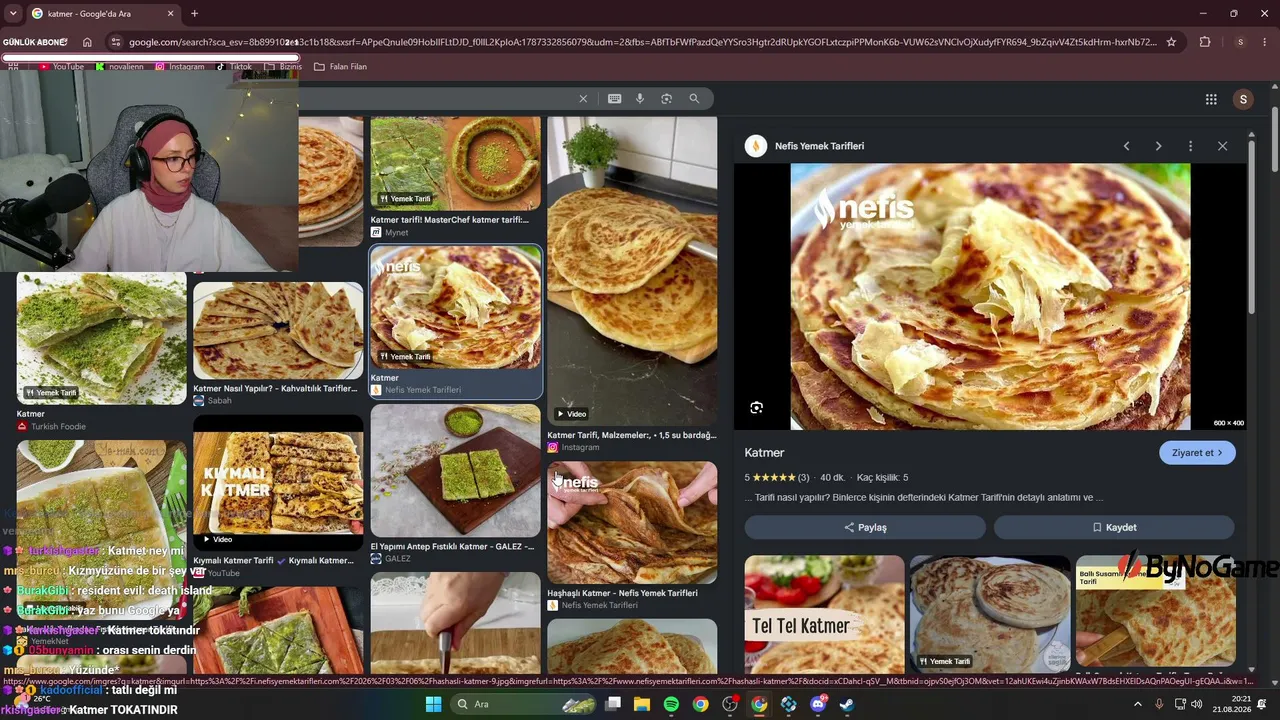Open the Haşhaşlı Katmer result image

[x=632, y=522]
